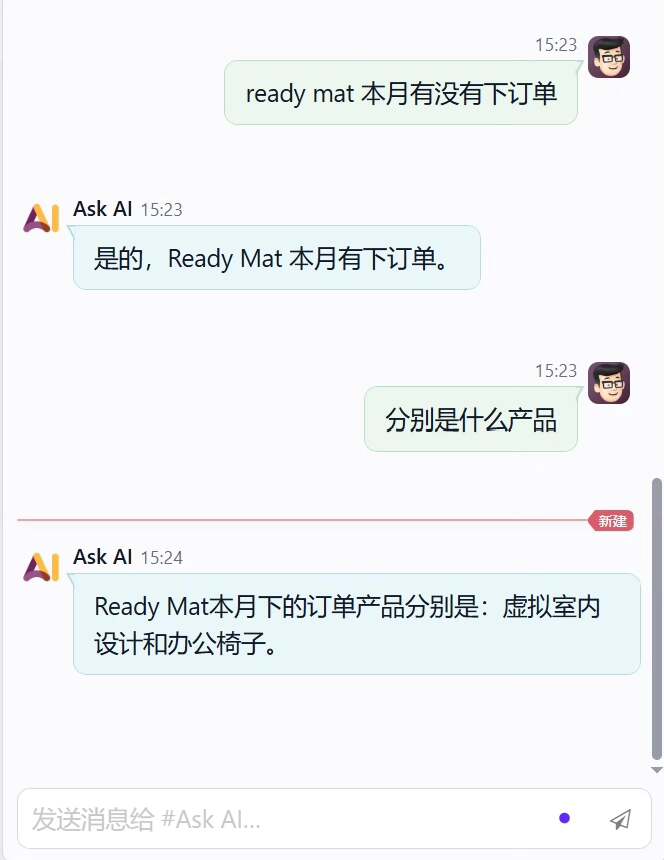Click Ask AI sender name at 15:23

click(x=103, y=209)
